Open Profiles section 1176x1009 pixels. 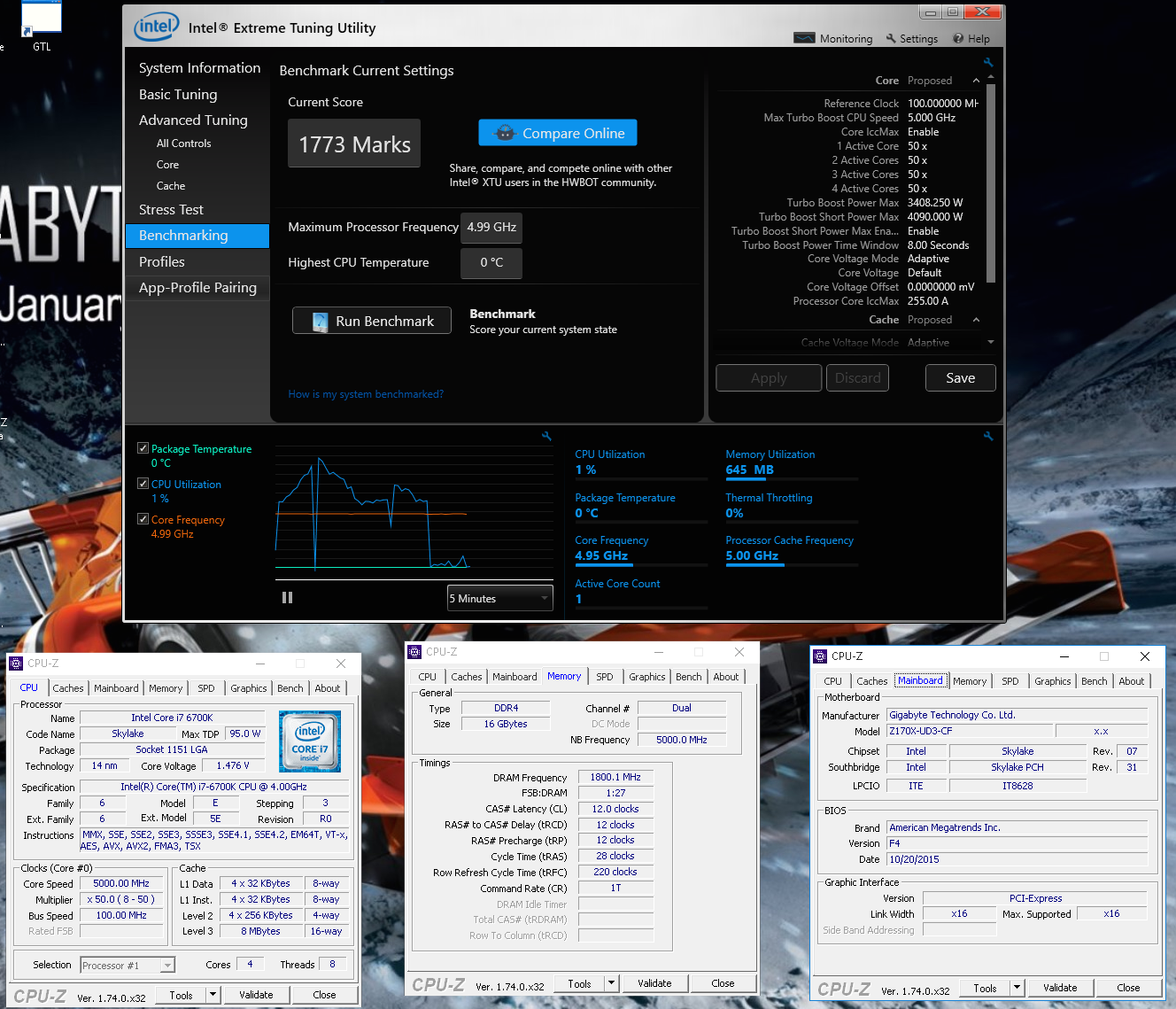(x=162, y=262)
